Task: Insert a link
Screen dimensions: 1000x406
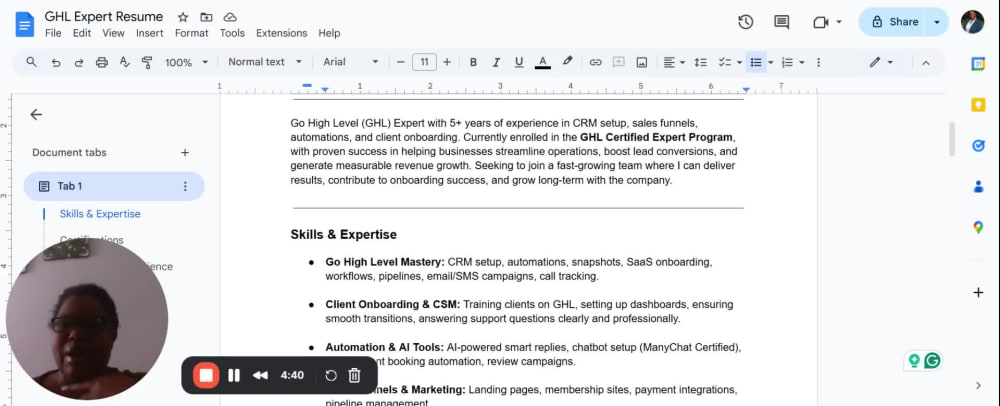Action: click(595, 62)
